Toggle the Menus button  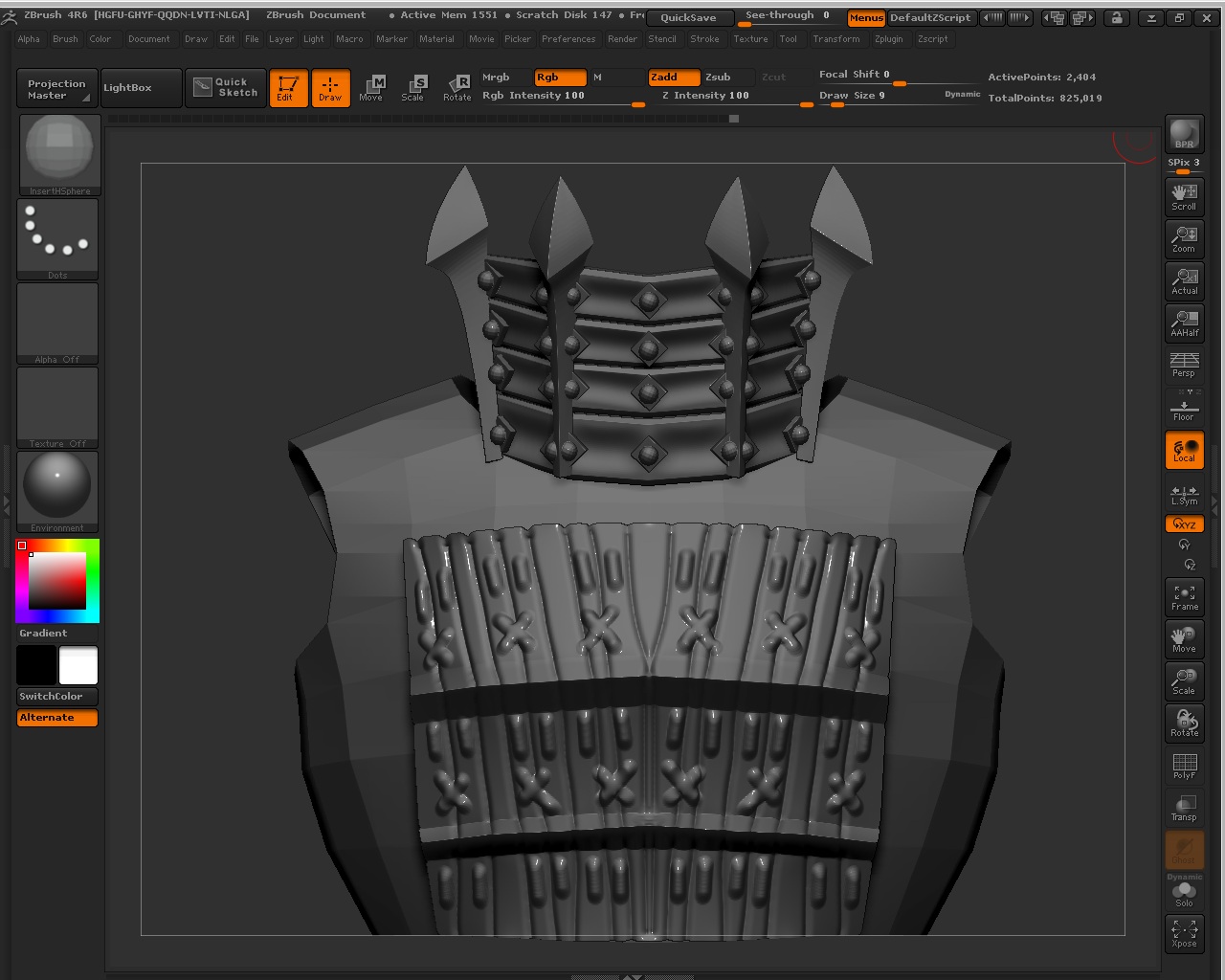(866, 17)
